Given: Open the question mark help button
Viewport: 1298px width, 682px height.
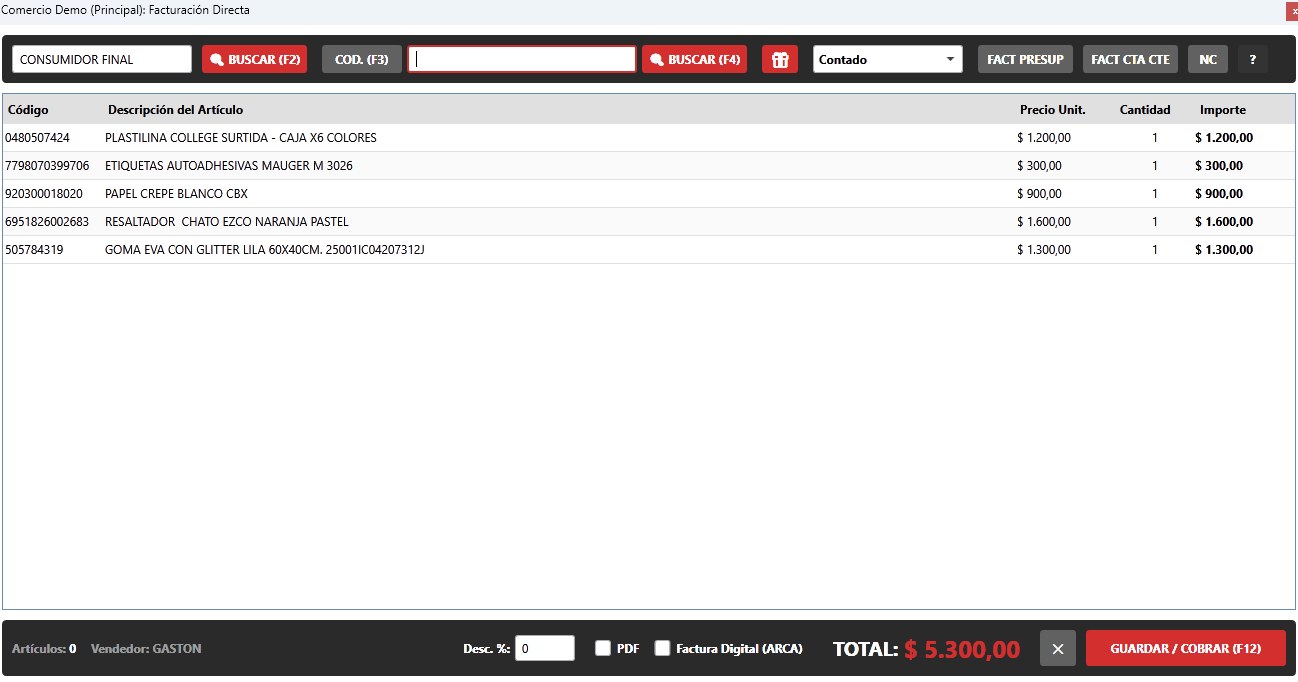Looking at the screenshot, I should point(1252,59).
